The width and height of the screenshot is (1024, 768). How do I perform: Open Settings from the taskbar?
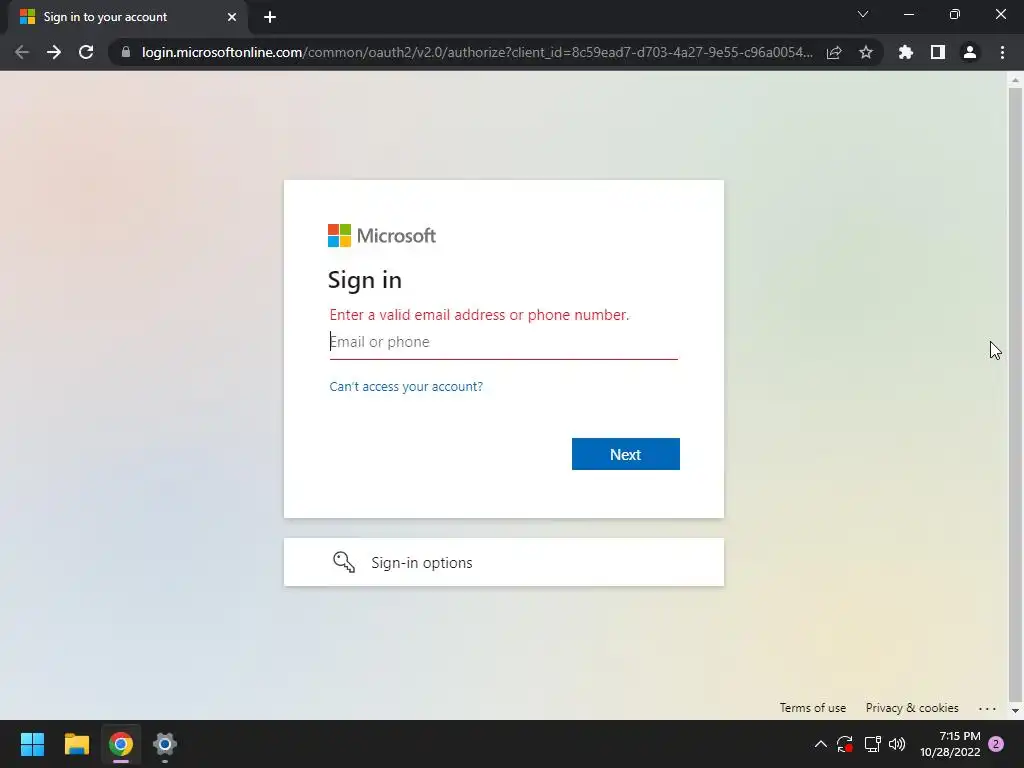pyautogui.click(x=165, y=744)
